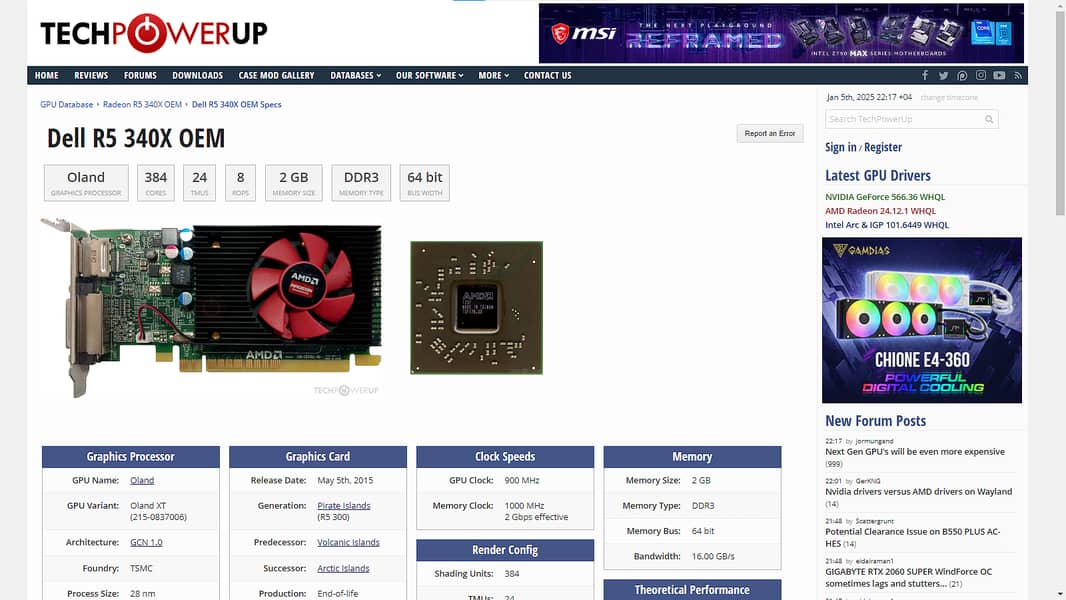The height and width of the screenshot is (600, 1066).
Task: Go to the Reviews section
Action: [x=91, y=75]
